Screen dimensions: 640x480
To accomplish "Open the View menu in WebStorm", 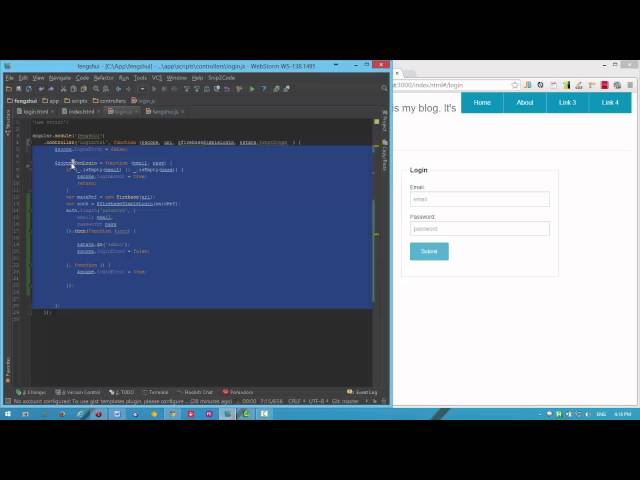I will 38,78.
